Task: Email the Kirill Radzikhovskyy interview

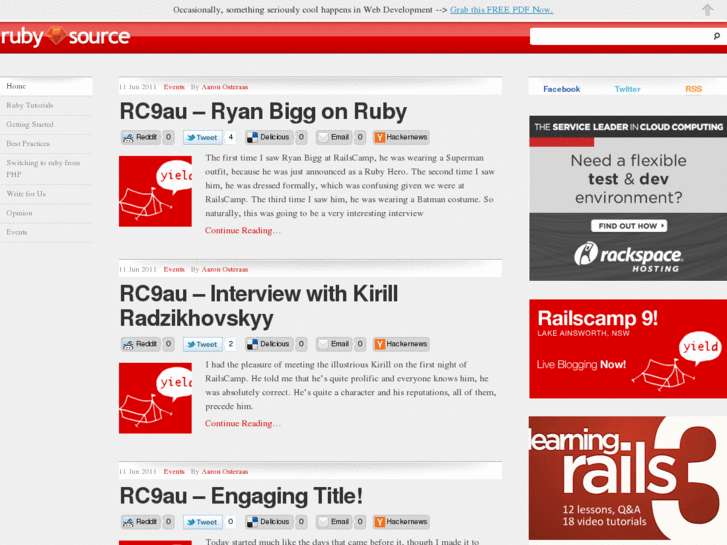Action: coord(334,344)
